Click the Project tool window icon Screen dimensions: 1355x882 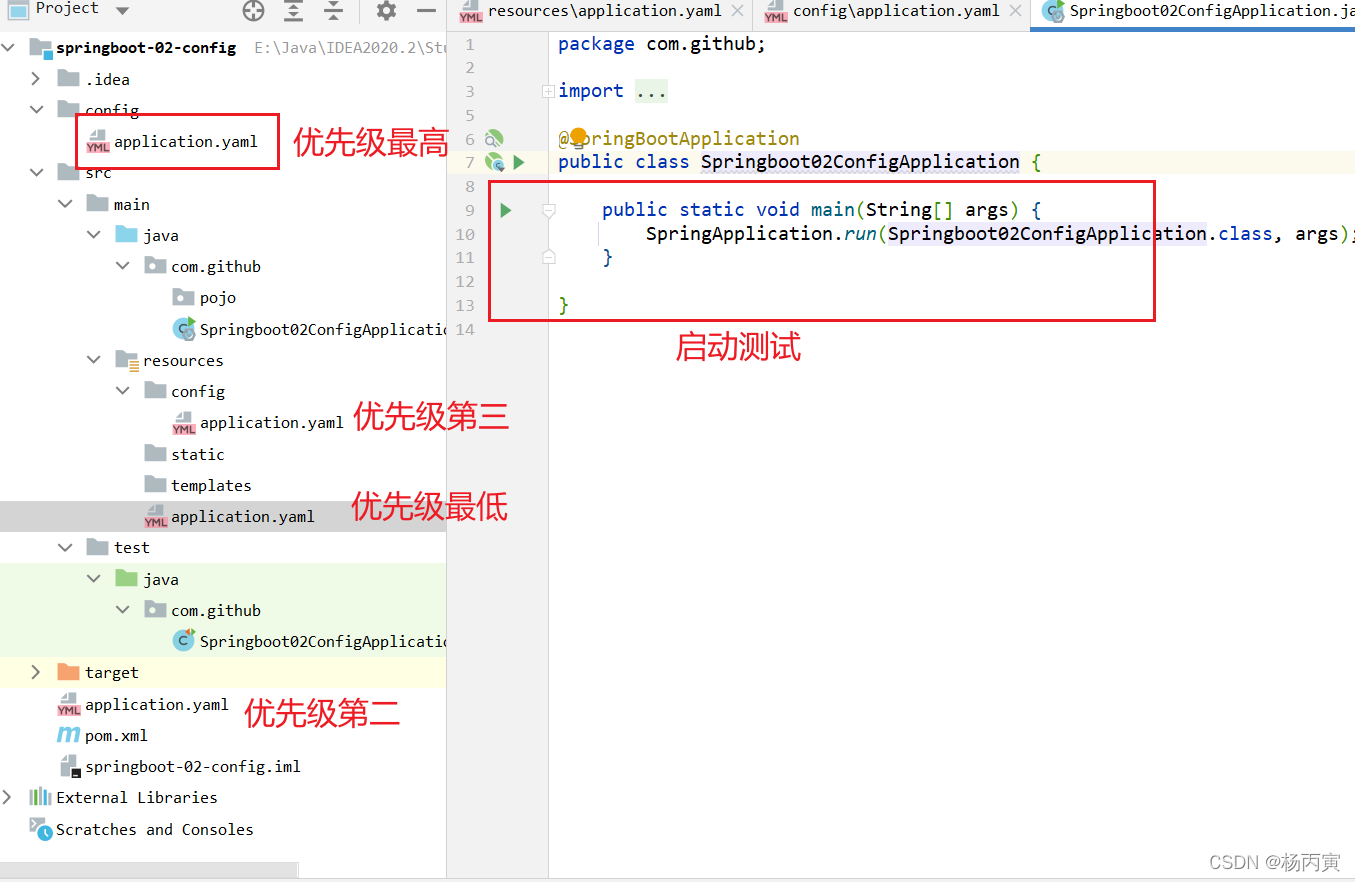18,10
